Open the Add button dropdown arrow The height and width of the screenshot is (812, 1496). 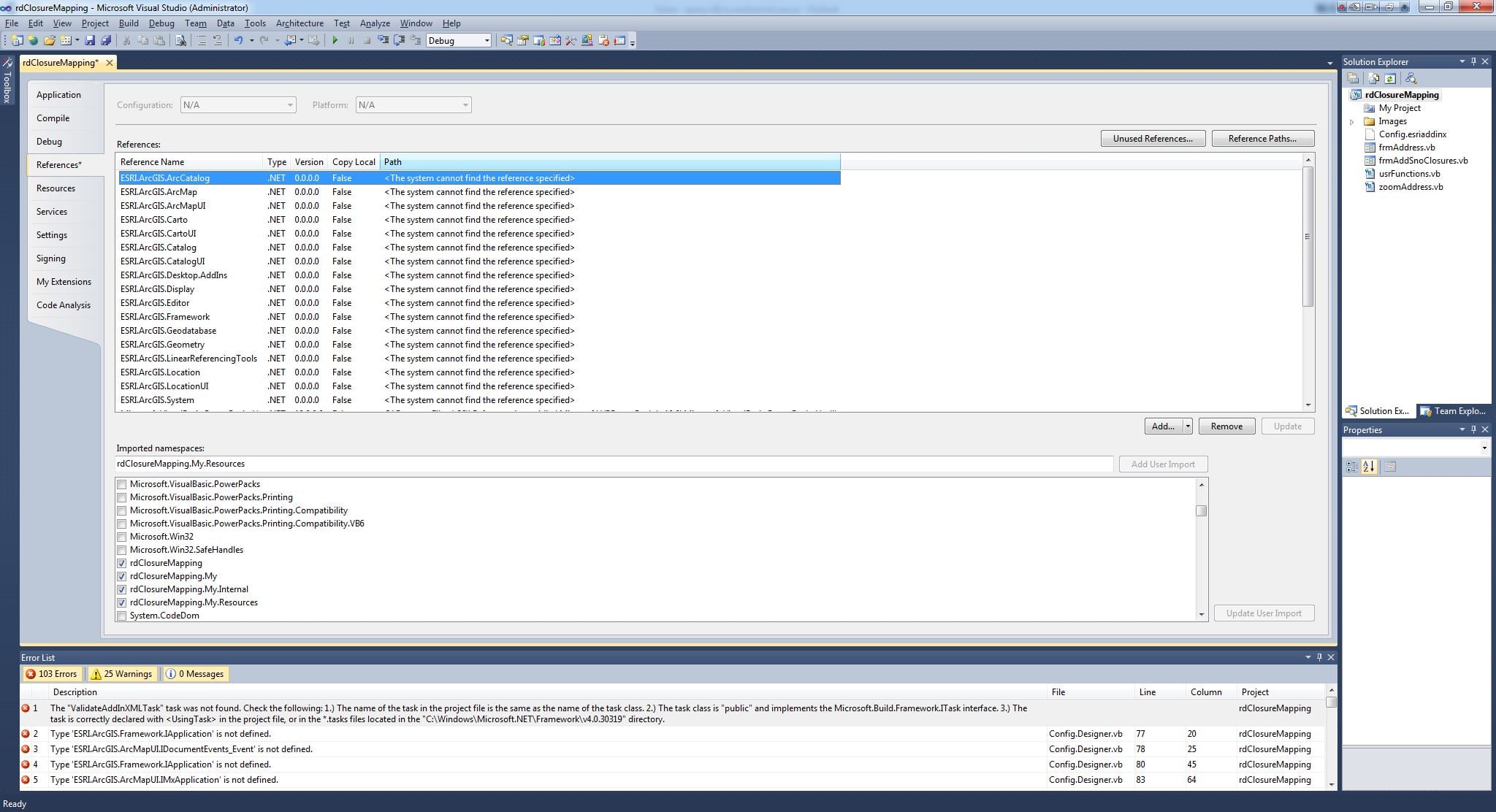[x=1188, y=426]
